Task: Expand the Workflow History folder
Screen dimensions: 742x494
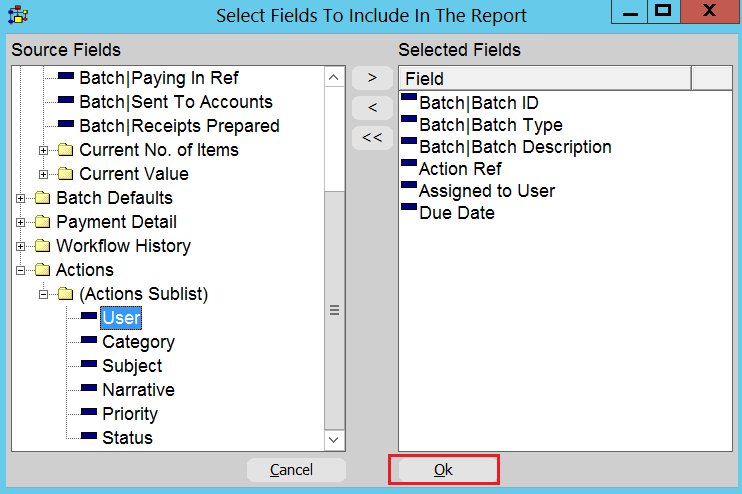Action: [x=20, y=247]
